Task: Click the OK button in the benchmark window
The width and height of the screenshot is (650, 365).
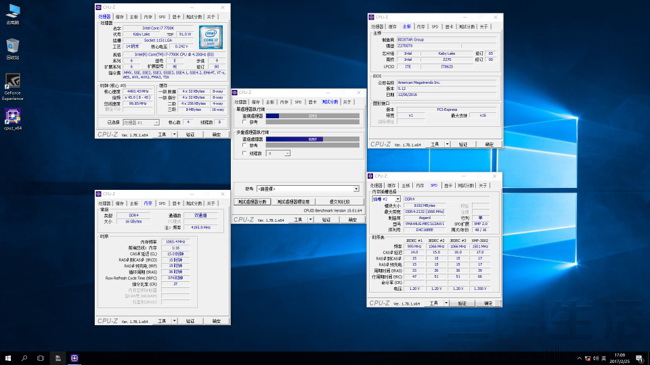Action: 352,219
